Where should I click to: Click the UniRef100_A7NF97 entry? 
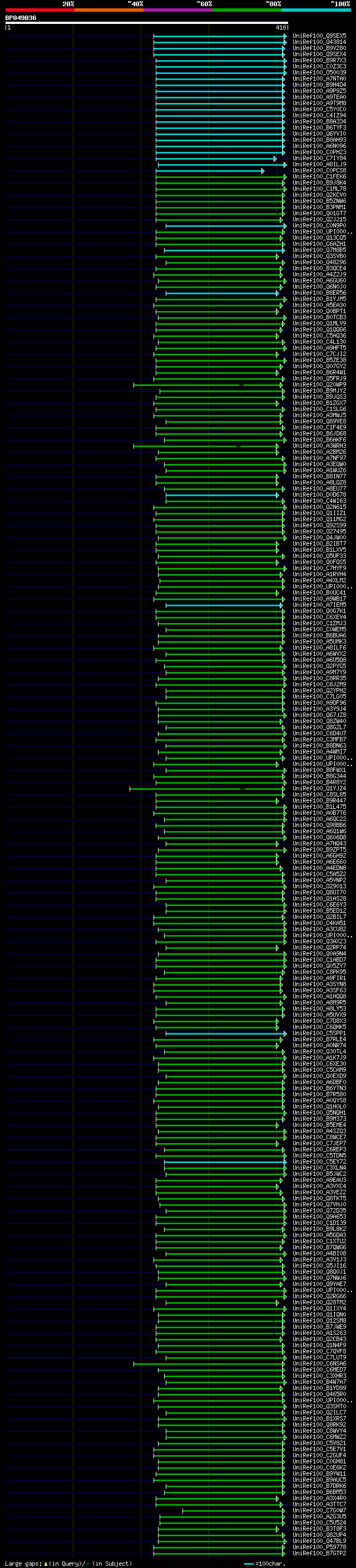(319, 458)
